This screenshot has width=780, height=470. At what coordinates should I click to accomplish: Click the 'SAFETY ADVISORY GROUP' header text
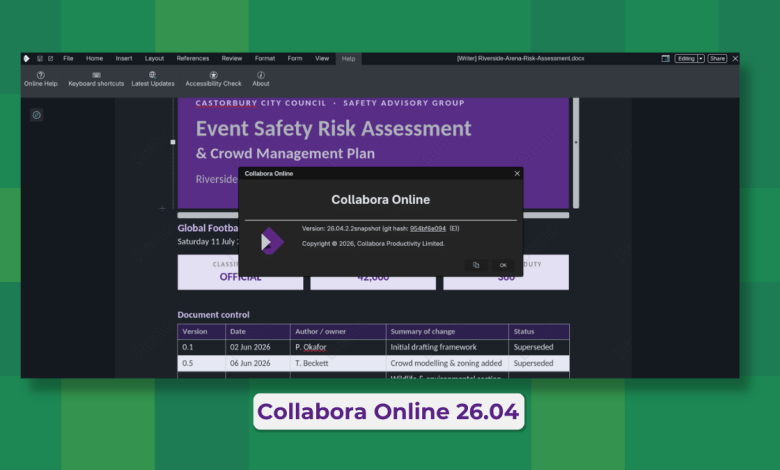click(x=404, y=103)
